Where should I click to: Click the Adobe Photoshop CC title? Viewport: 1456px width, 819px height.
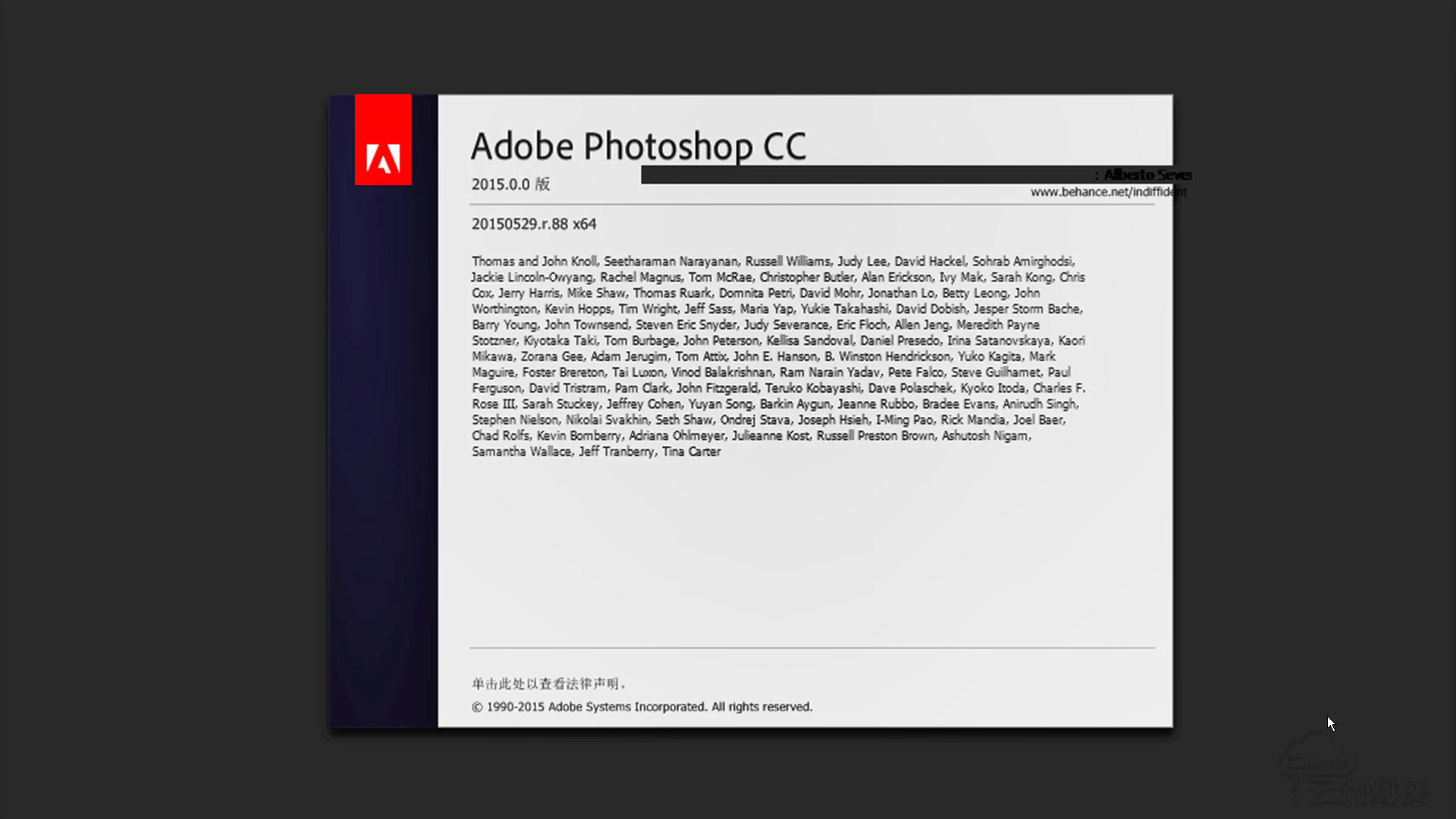[x=639, y=146]
